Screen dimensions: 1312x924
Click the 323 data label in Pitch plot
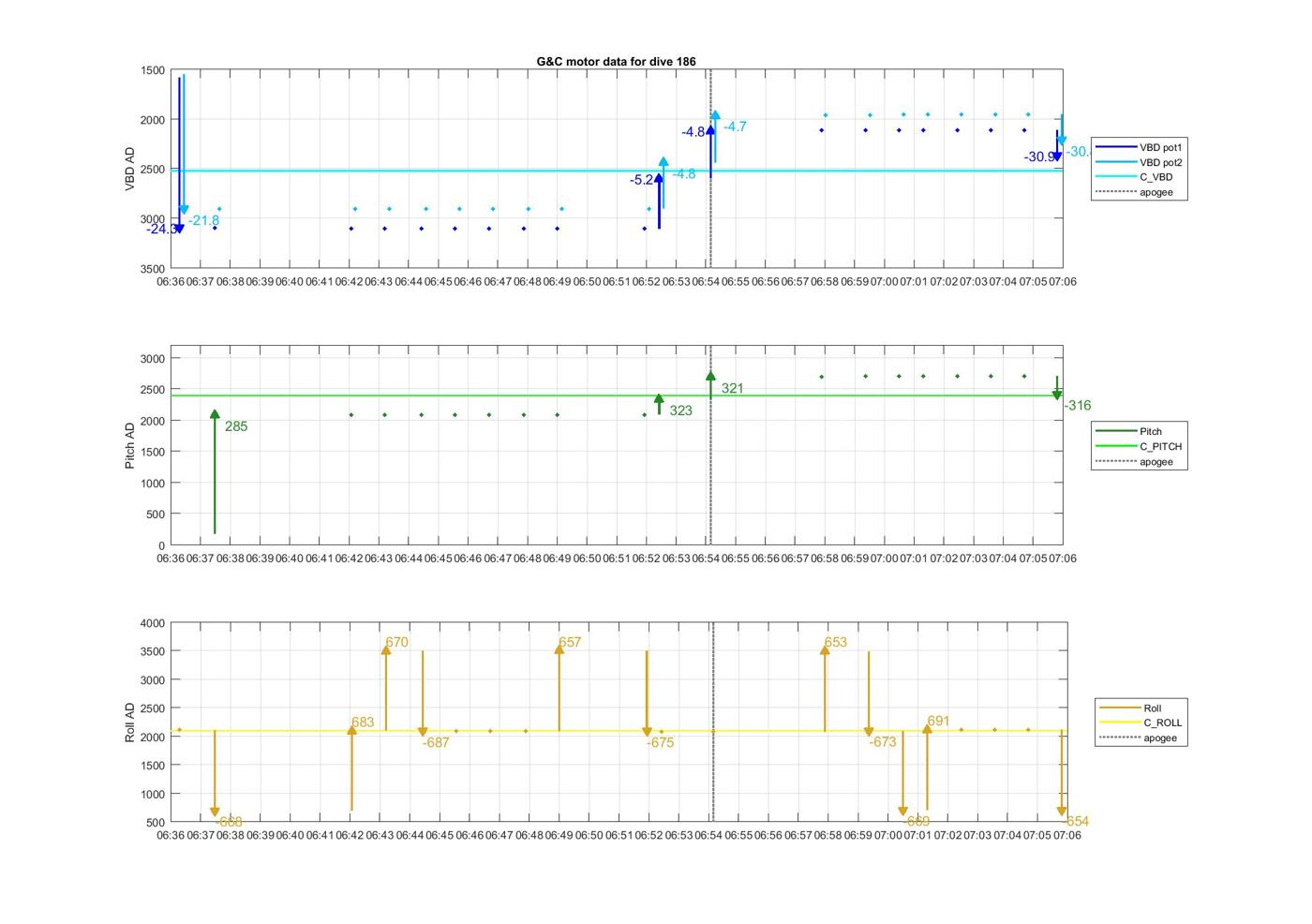click(681, 410)
